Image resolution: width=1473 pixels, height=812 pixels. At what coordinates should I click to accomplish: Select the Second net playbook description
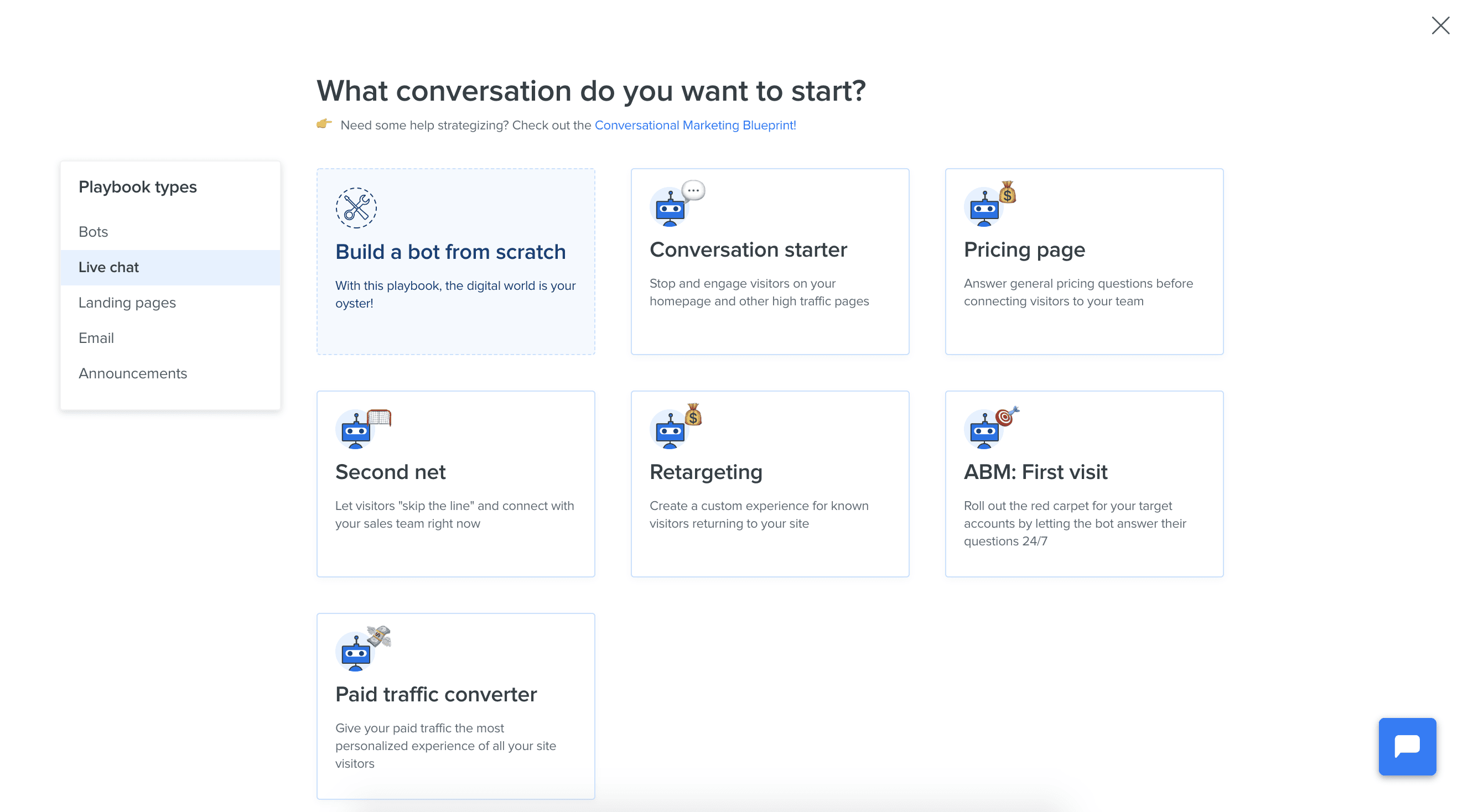pos(455,515)
